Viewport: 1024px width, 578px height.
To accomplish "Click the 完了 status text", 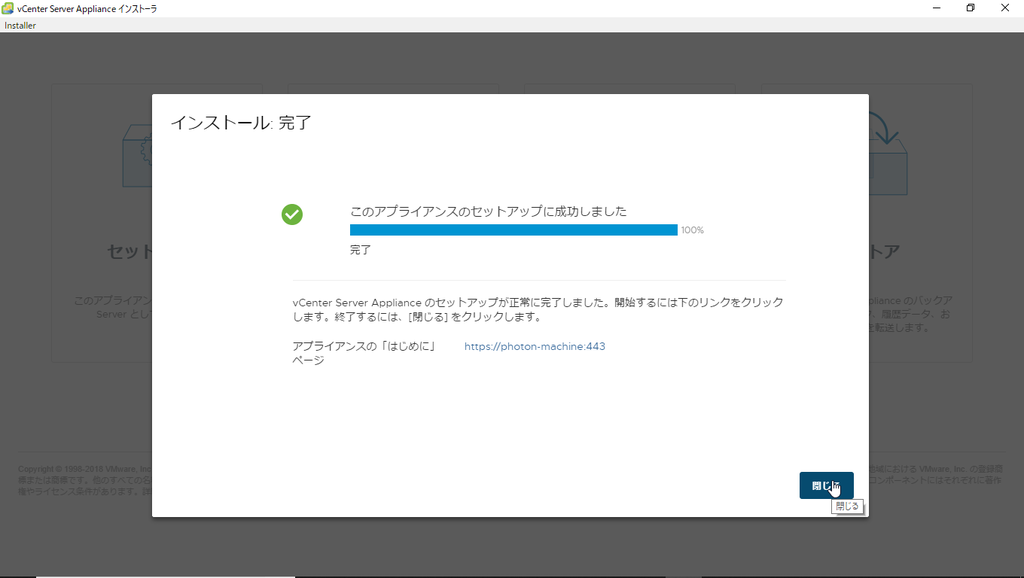I will 358,249.
